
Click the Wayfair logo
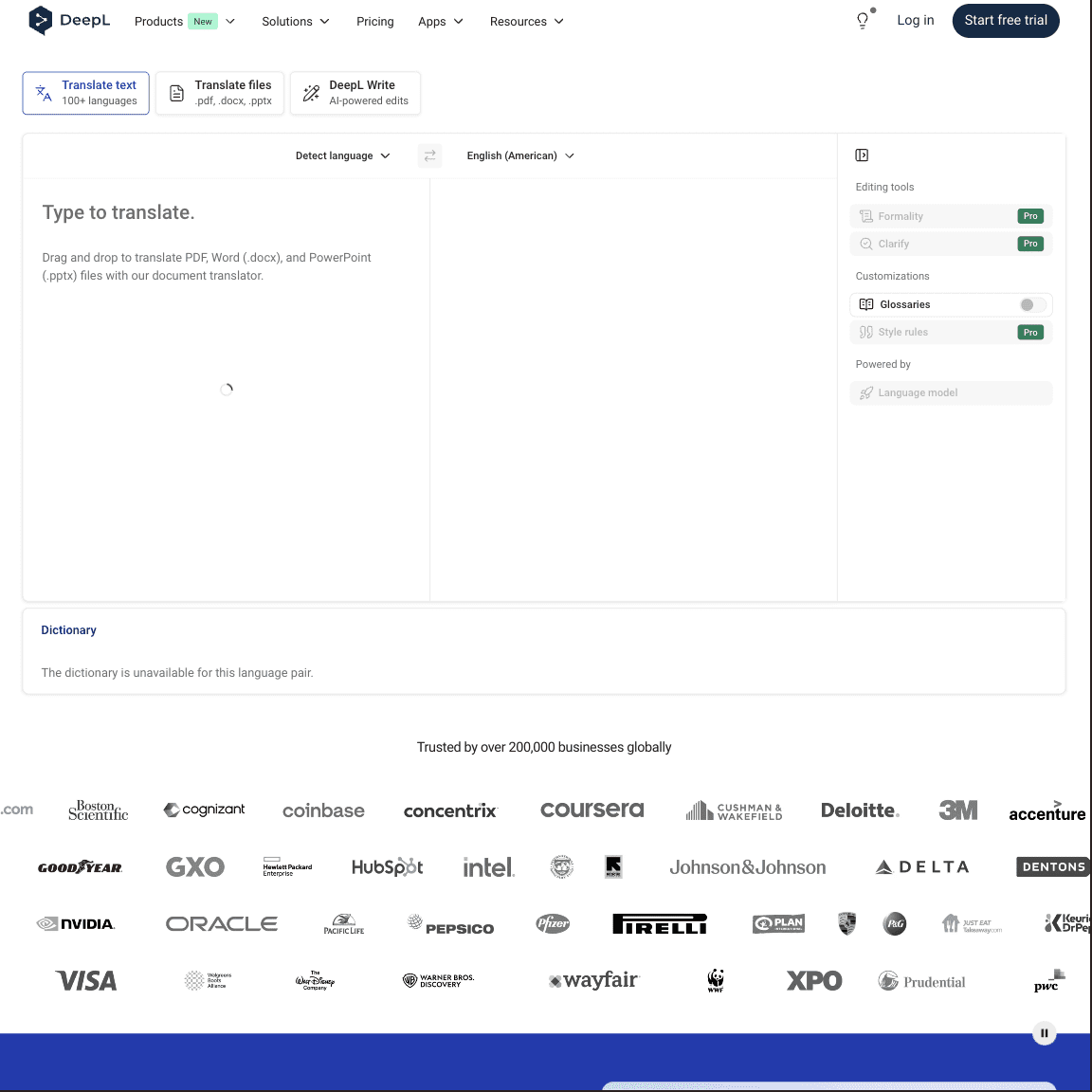pos(594,980)
